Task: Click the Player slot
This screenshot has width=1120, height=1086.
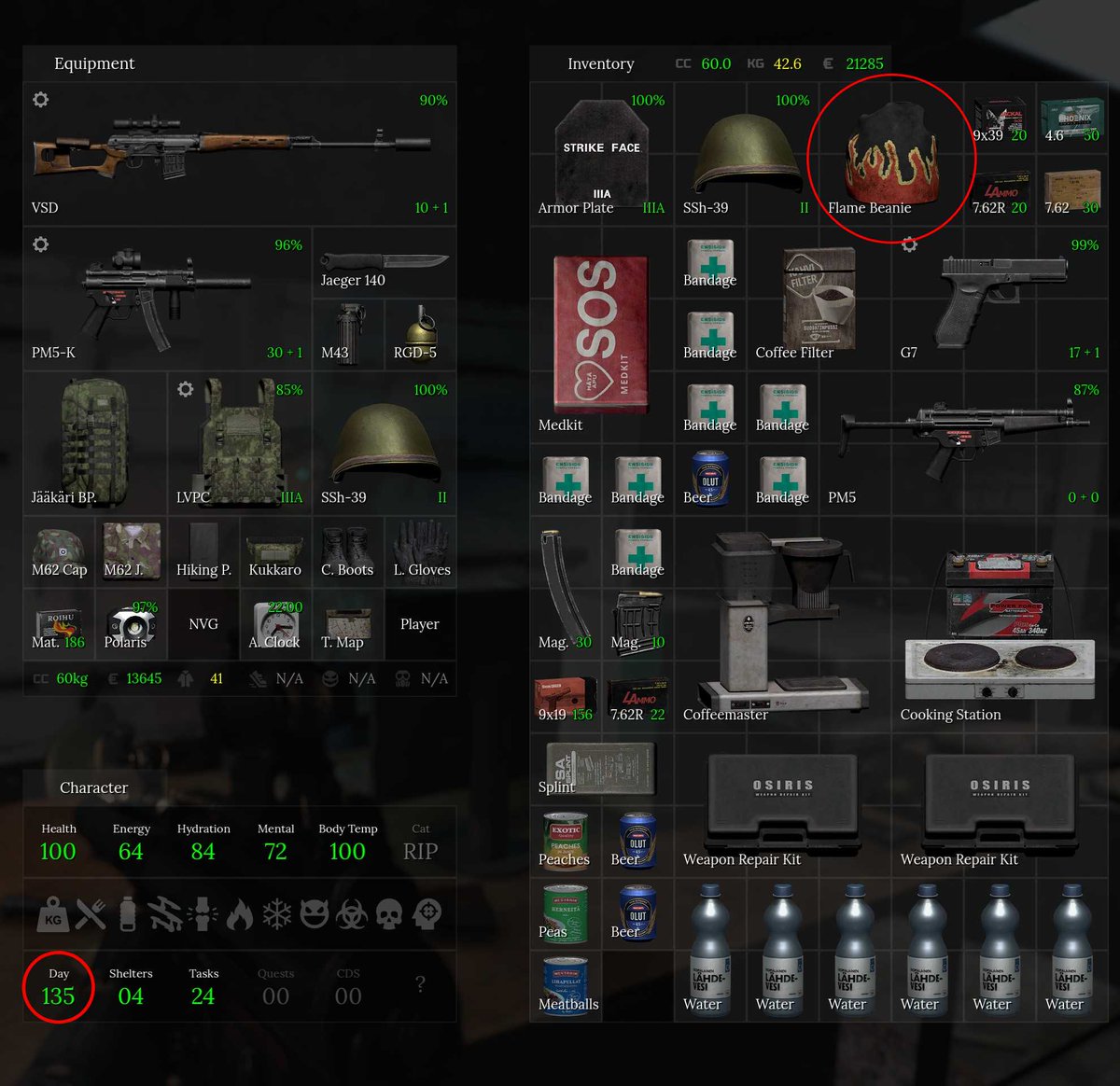Action: (420, 624)
